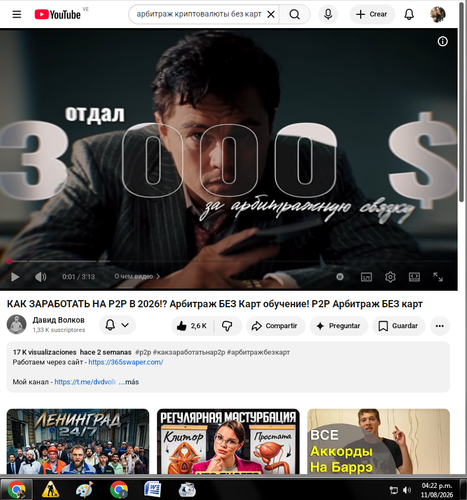Open the t.me/dvdvolk channel link
This screenshot has height=500, width=467.
coord(85,382)
